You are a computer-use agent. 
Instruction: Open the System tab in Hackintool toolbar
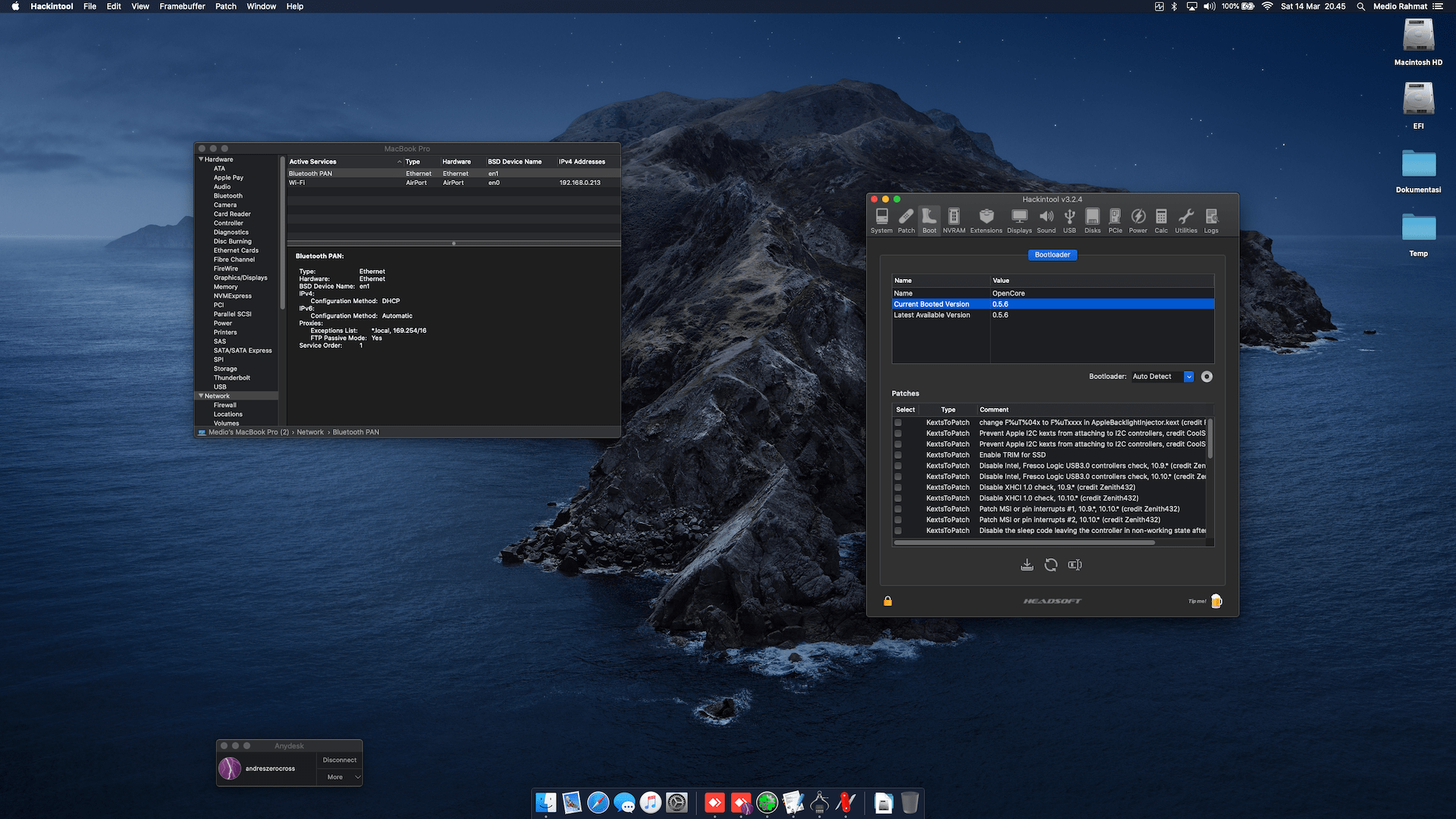tap(881, 221)
